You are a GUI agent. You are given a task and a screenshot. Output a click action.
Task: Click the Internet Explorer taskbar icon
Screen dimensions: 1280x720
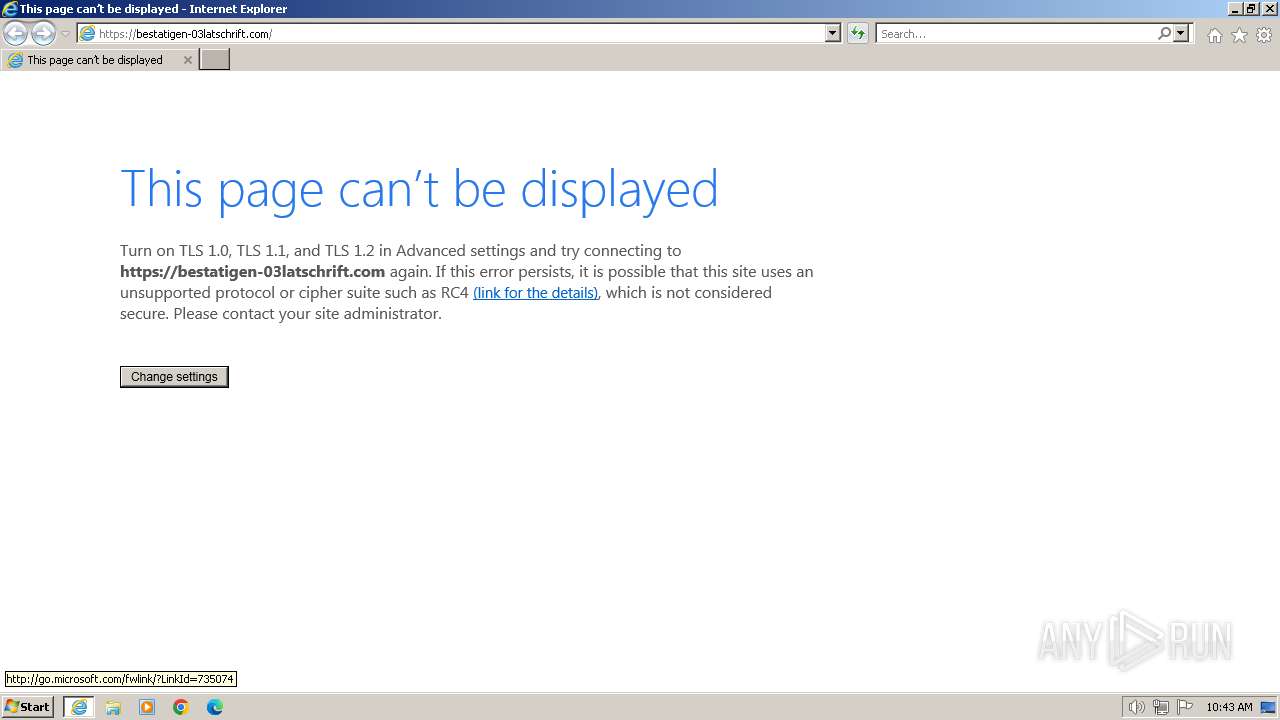coord(79,707)
